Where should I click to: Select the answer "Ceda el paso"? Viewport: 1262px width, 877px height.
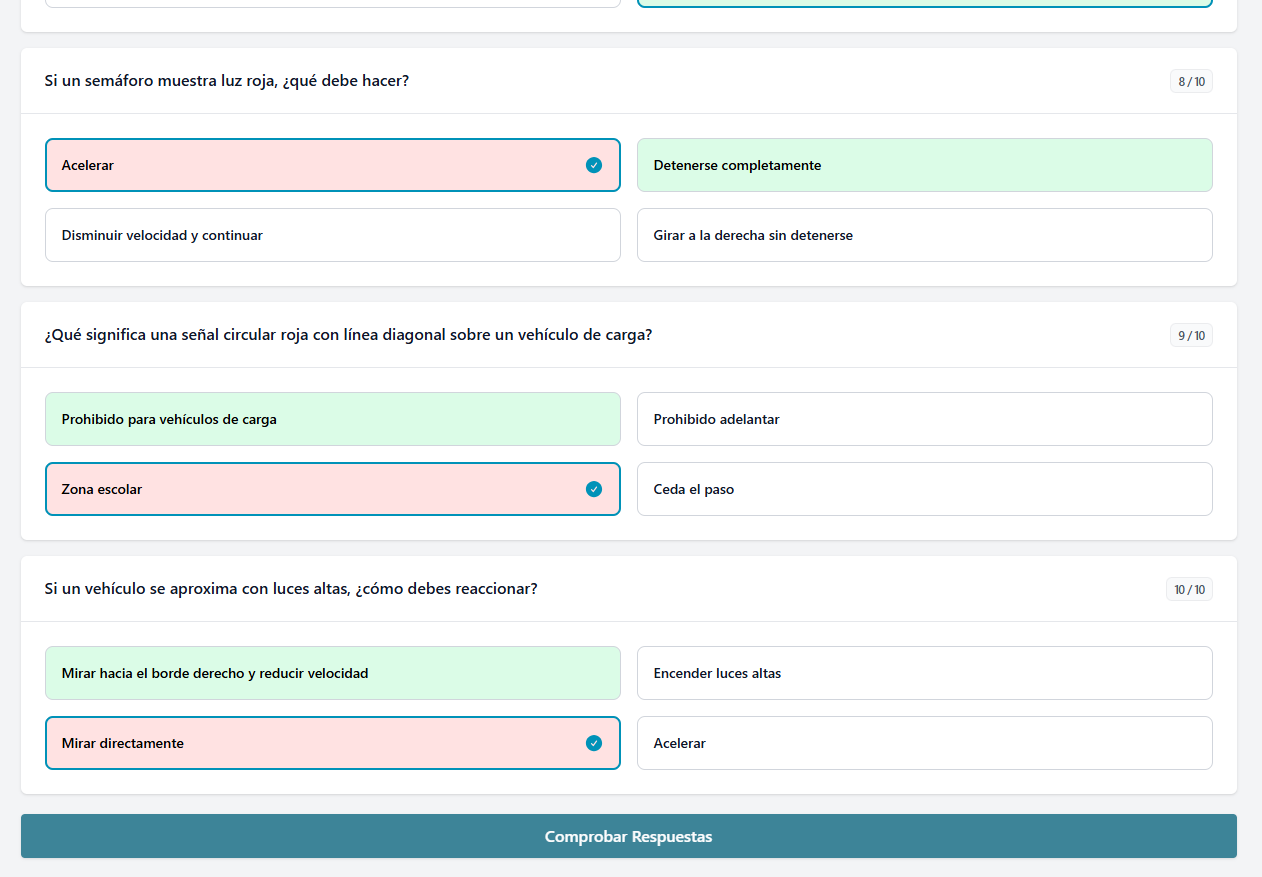point(924,489)
